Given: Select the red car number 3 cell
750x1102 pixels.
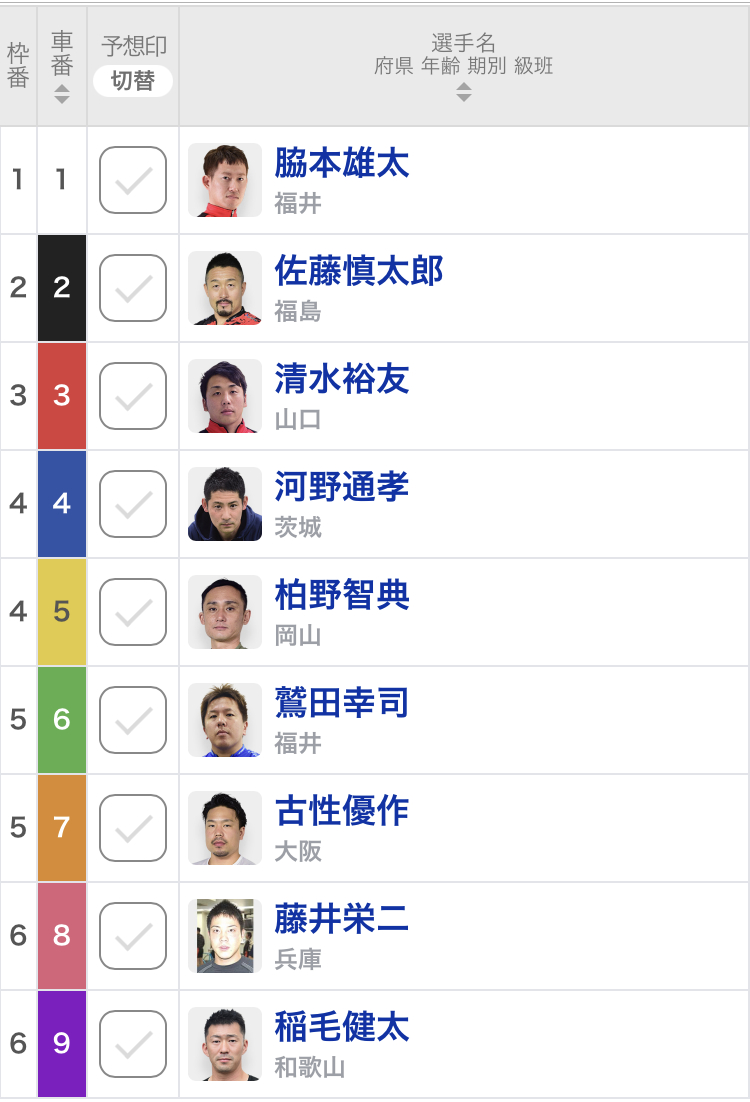Looking at the screenshot, I should [62, 396].
